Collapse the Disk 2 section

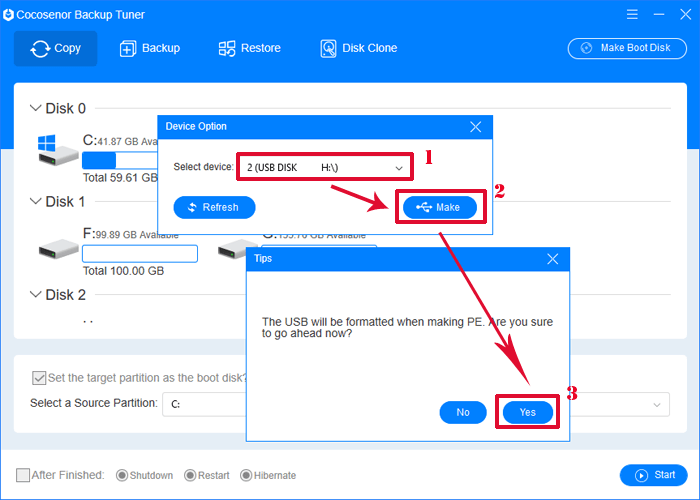point(35,295)
